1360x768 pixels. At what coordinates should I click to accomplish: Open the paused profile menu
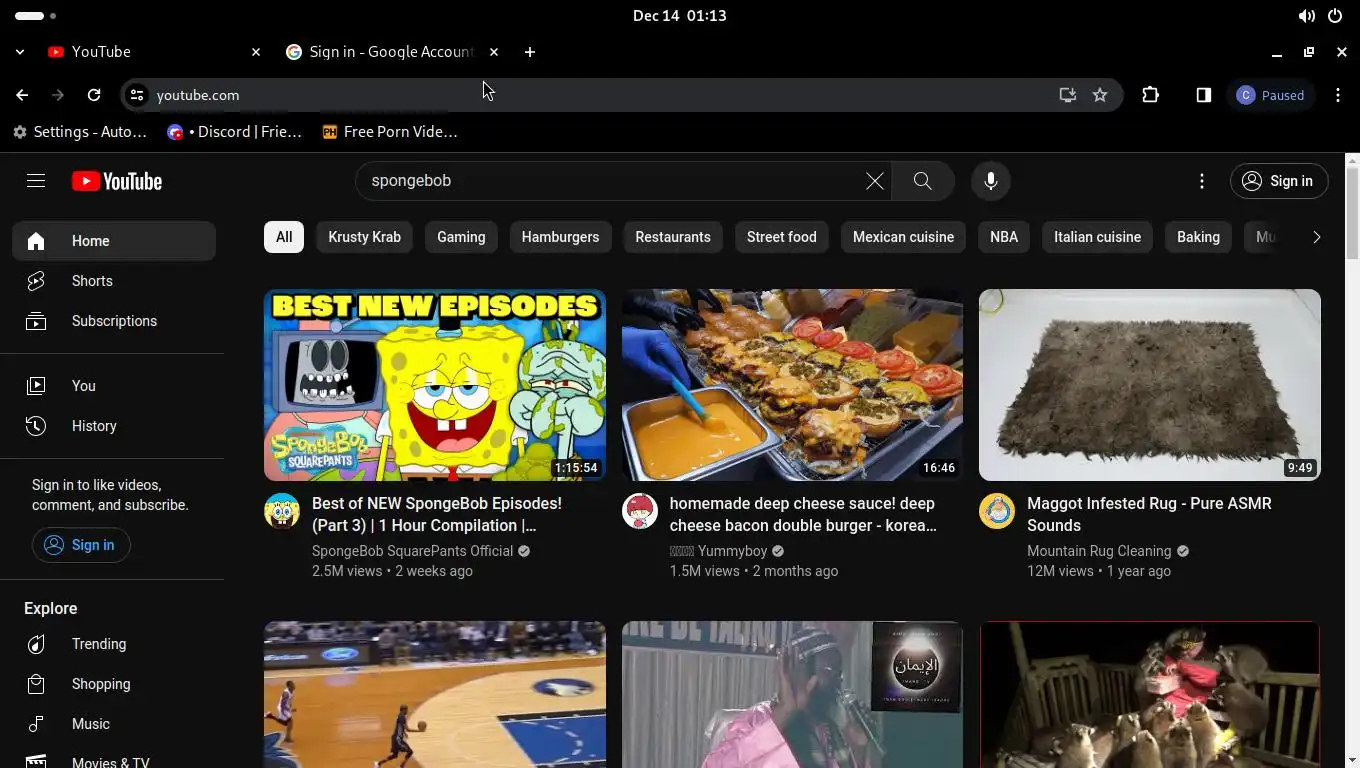click(x=1271, y=95)
